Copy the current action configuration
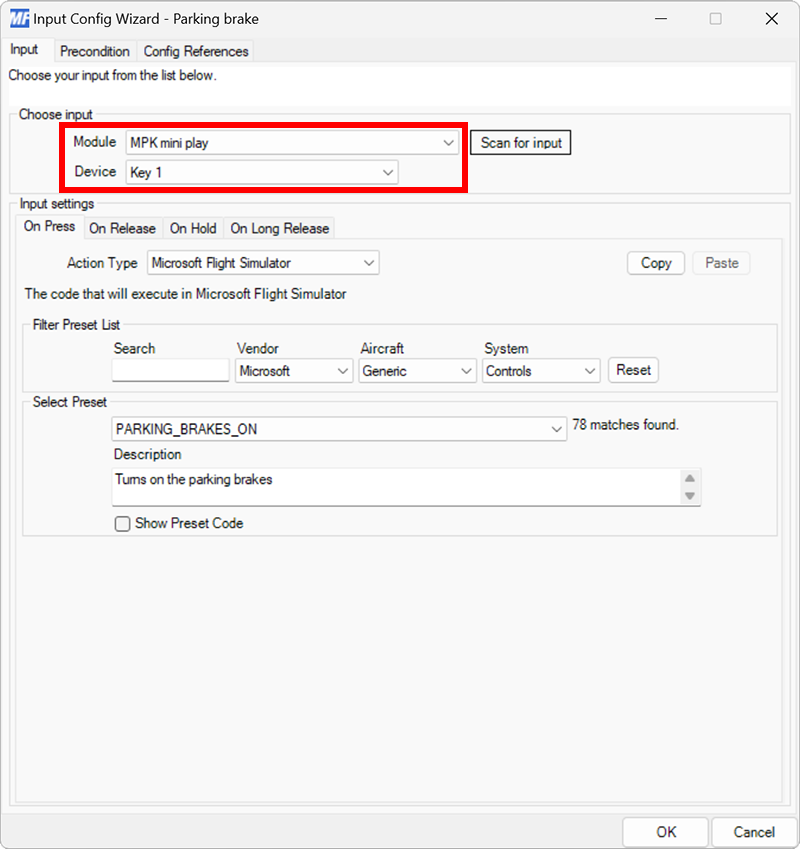Screen dimensions: 800x849 pos(655,262)
